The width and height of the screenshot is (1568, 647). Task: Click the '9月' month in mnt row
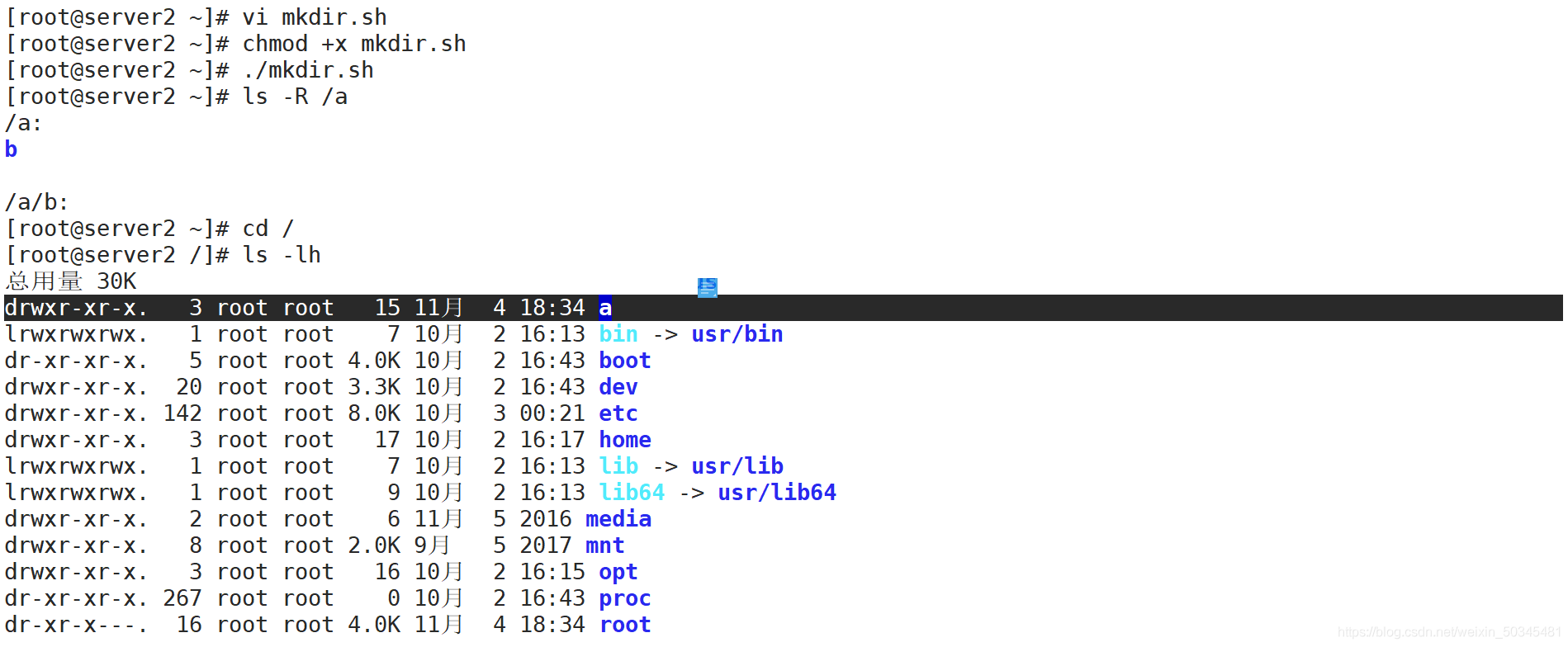(x=432, y=545)
